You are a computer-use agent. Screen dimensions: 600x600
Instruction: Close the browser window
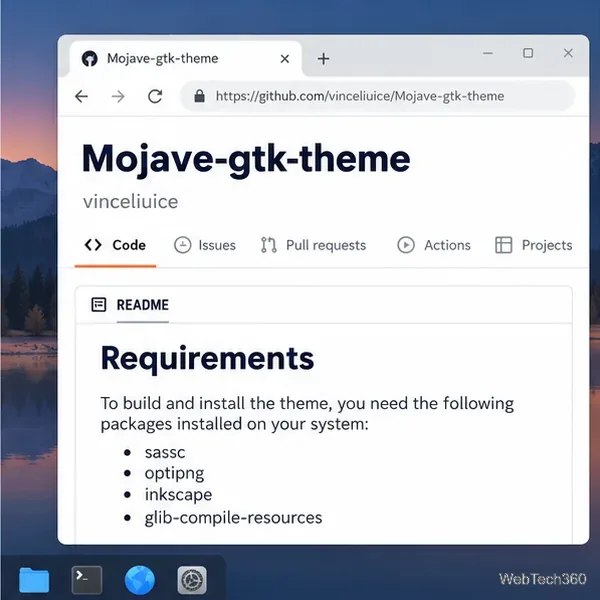(568, 53)
